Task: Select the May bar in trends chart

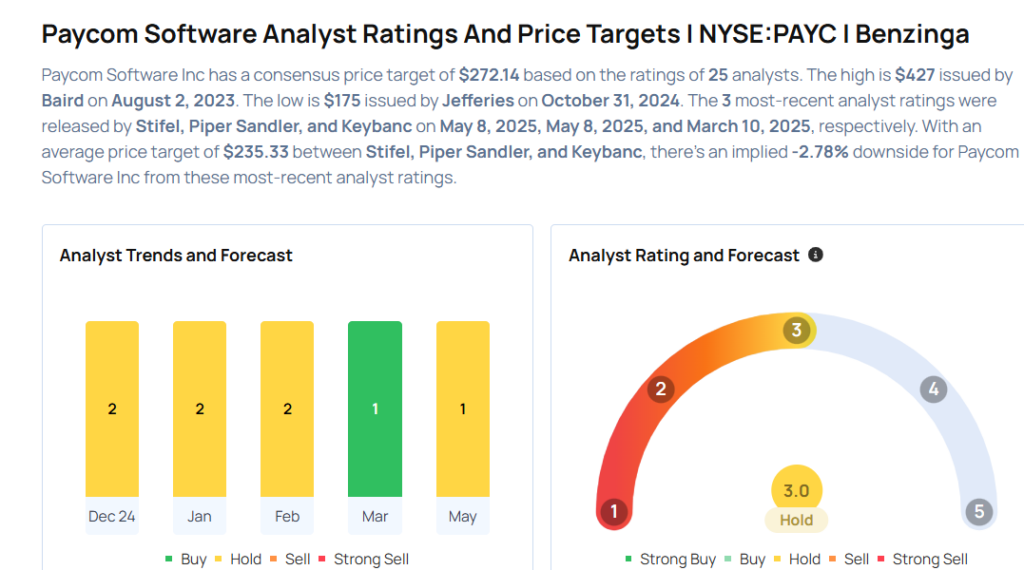Action: point(463,409)
